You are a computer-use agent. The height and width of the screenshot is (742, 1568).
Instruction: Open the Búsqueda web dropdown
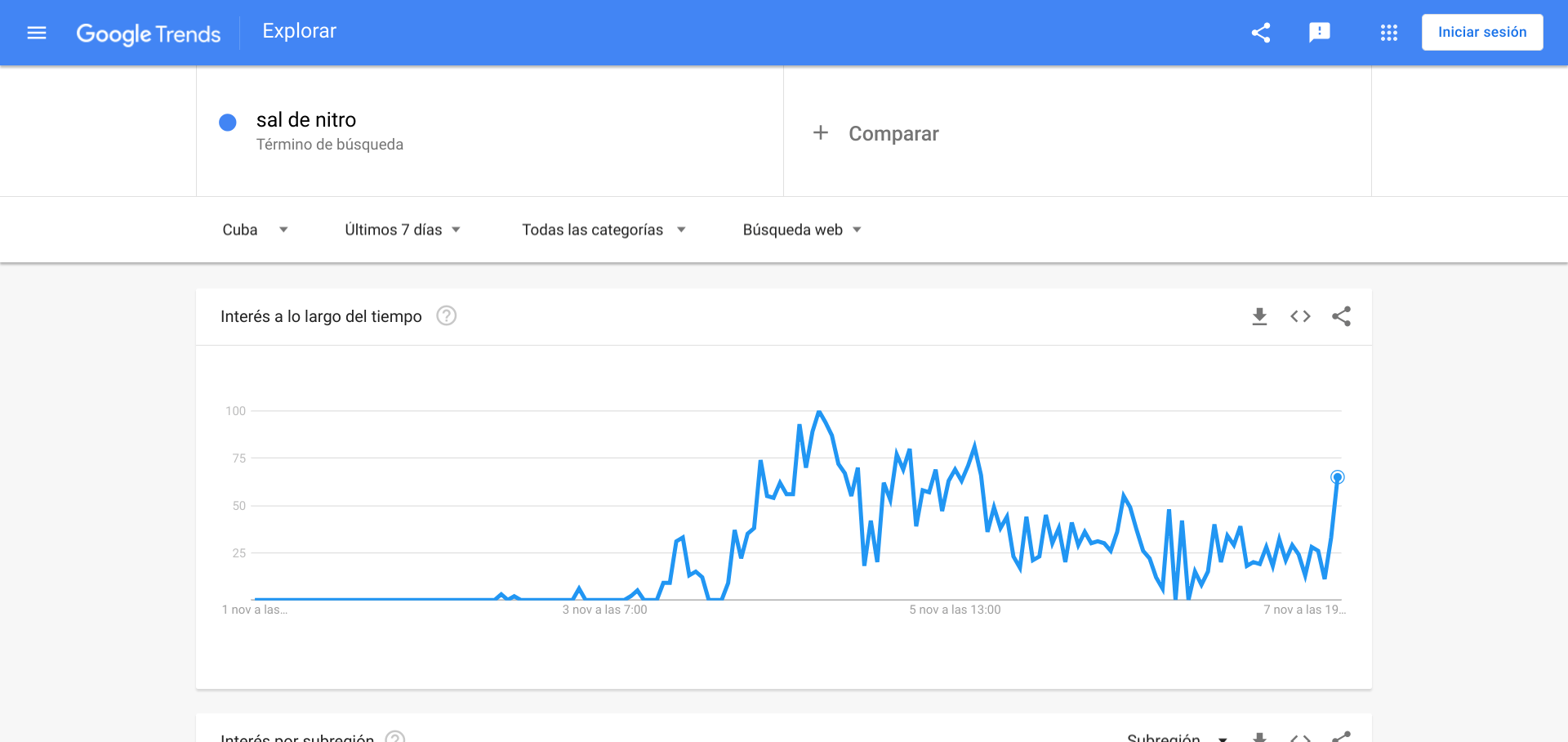pos(802,230)
